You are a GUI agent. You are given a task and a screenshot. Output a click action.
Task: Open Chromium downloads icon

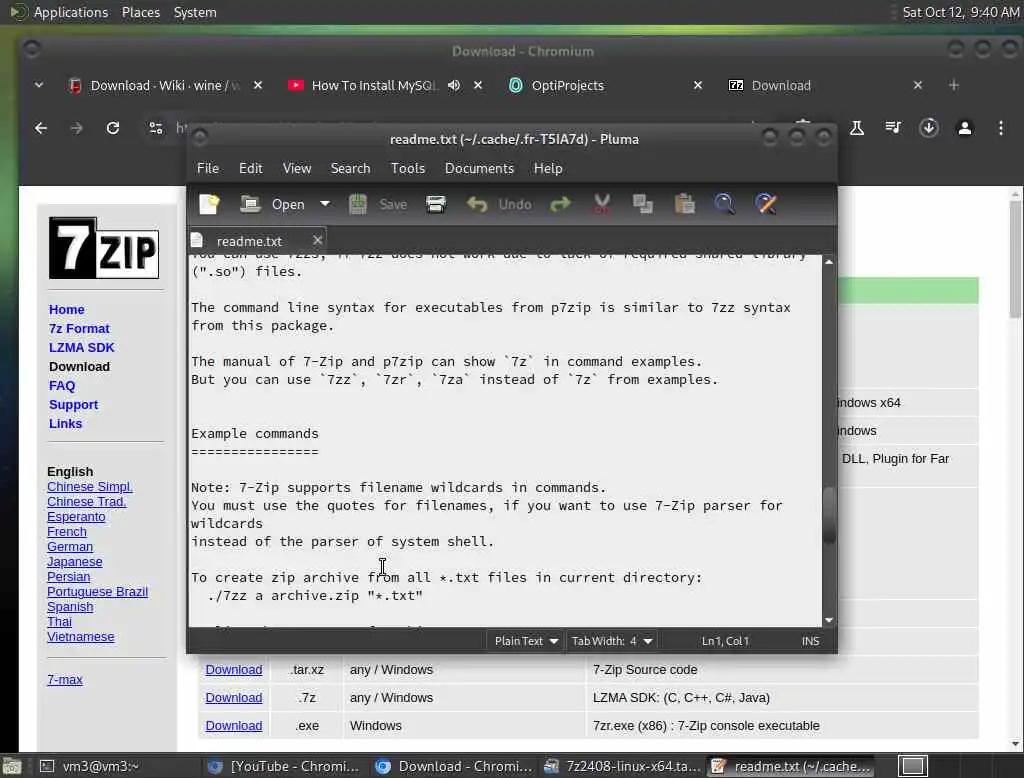coord(929,128)
